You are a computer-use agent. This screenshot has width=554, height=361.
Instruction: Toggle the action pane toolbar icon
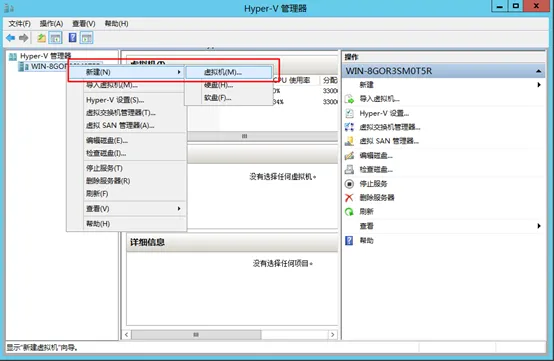click(x=87, y=38)
